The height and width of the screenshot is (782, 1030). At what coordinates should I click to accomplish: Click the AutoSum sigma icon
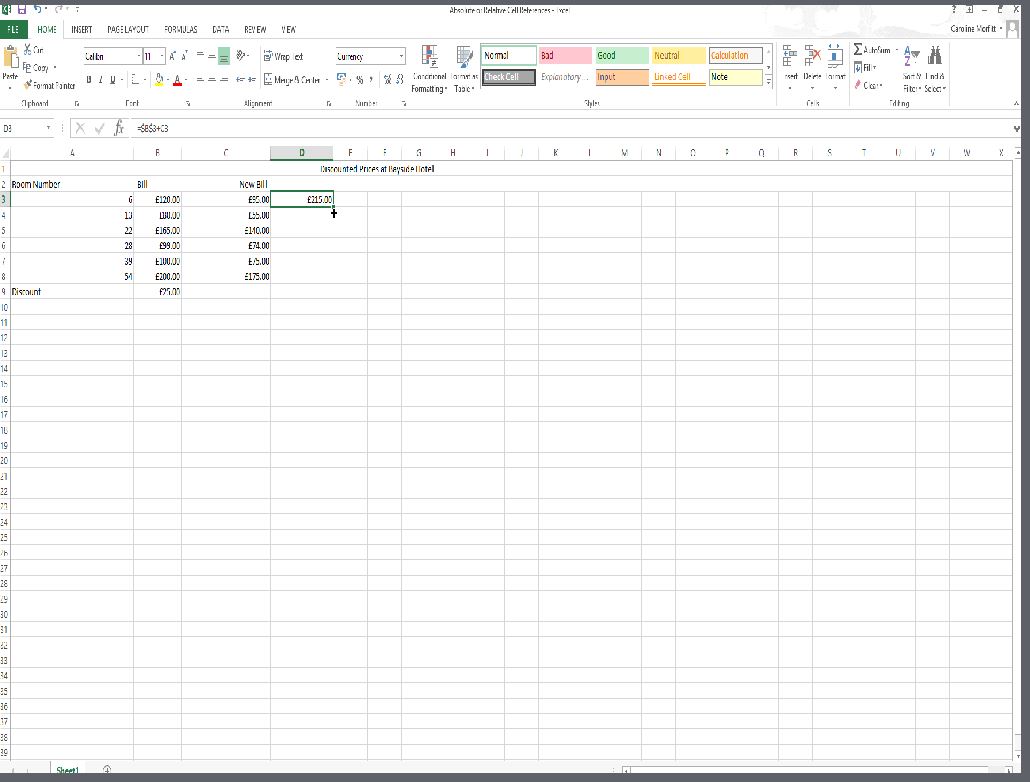coord(858,49)
